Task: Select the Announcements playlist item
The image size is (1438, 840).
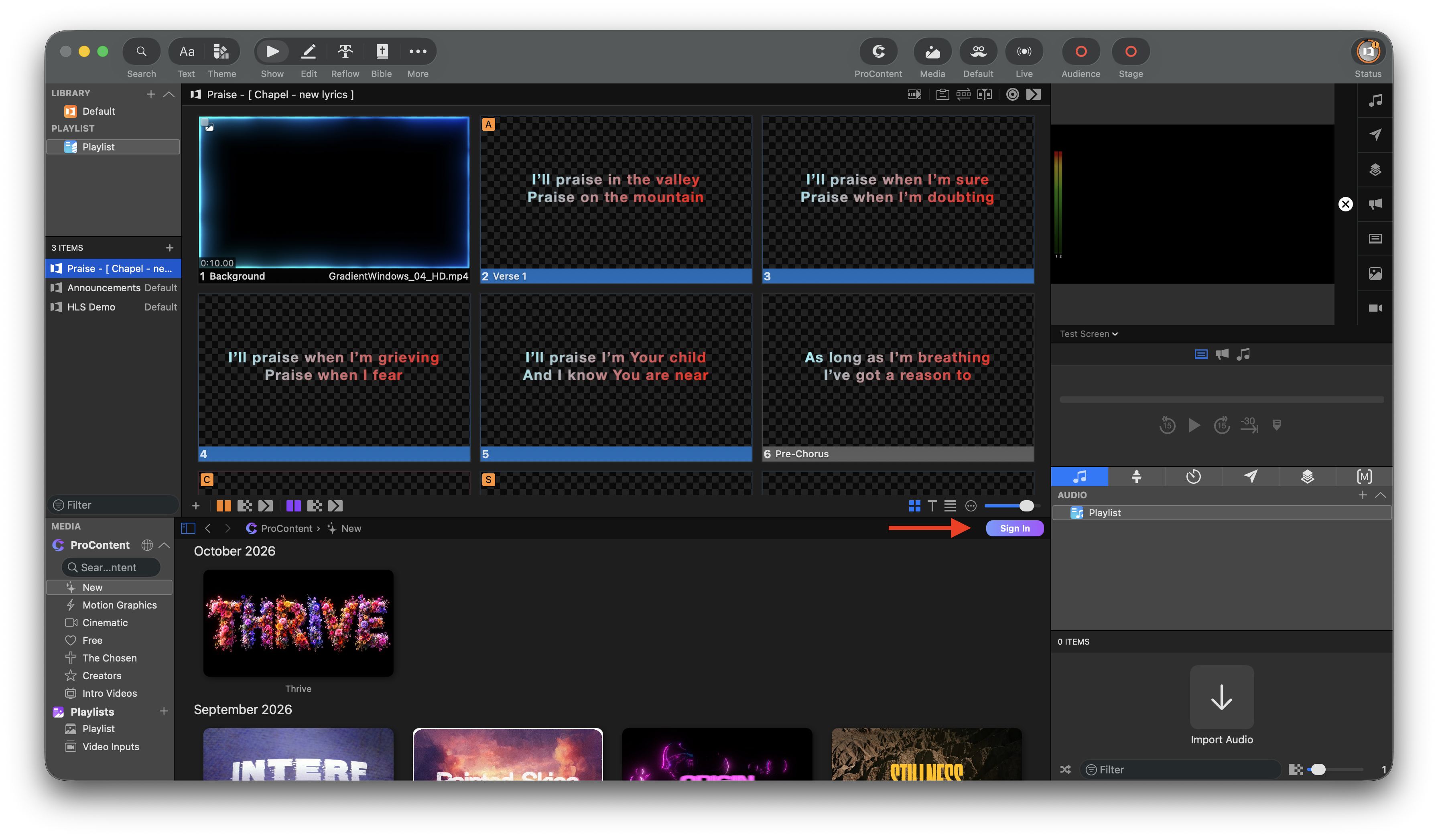Action: point(113,288)
